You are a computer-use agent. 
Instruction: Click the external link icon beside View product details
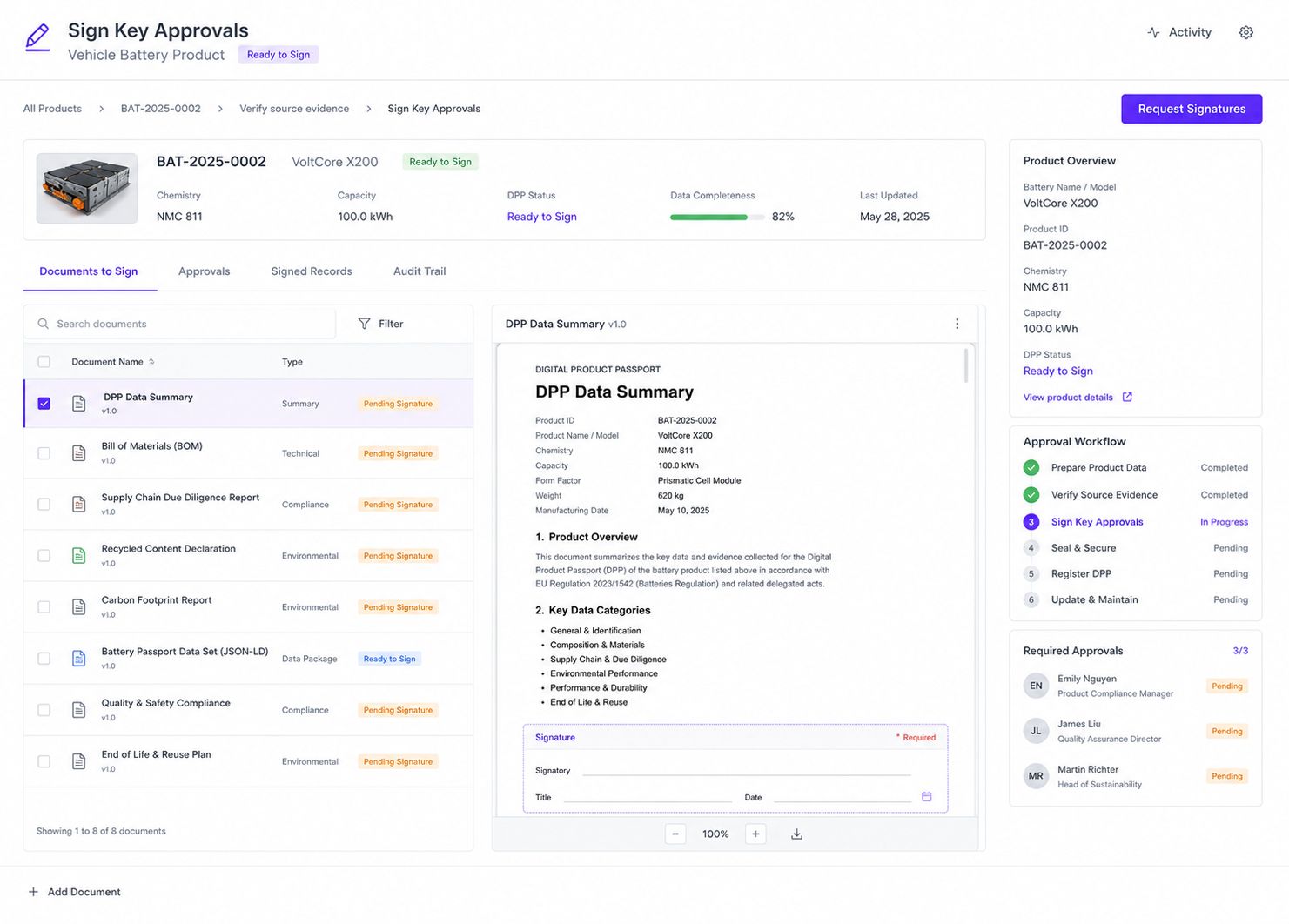[1127, 397]
